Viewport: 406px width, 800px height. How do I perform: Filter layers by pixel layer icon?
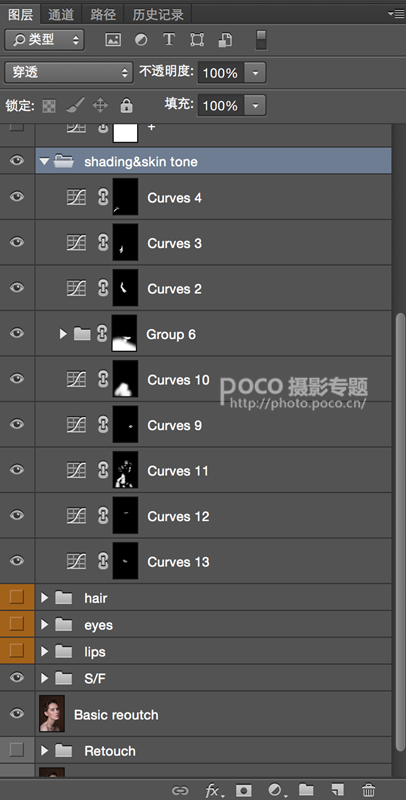[113, 40]
